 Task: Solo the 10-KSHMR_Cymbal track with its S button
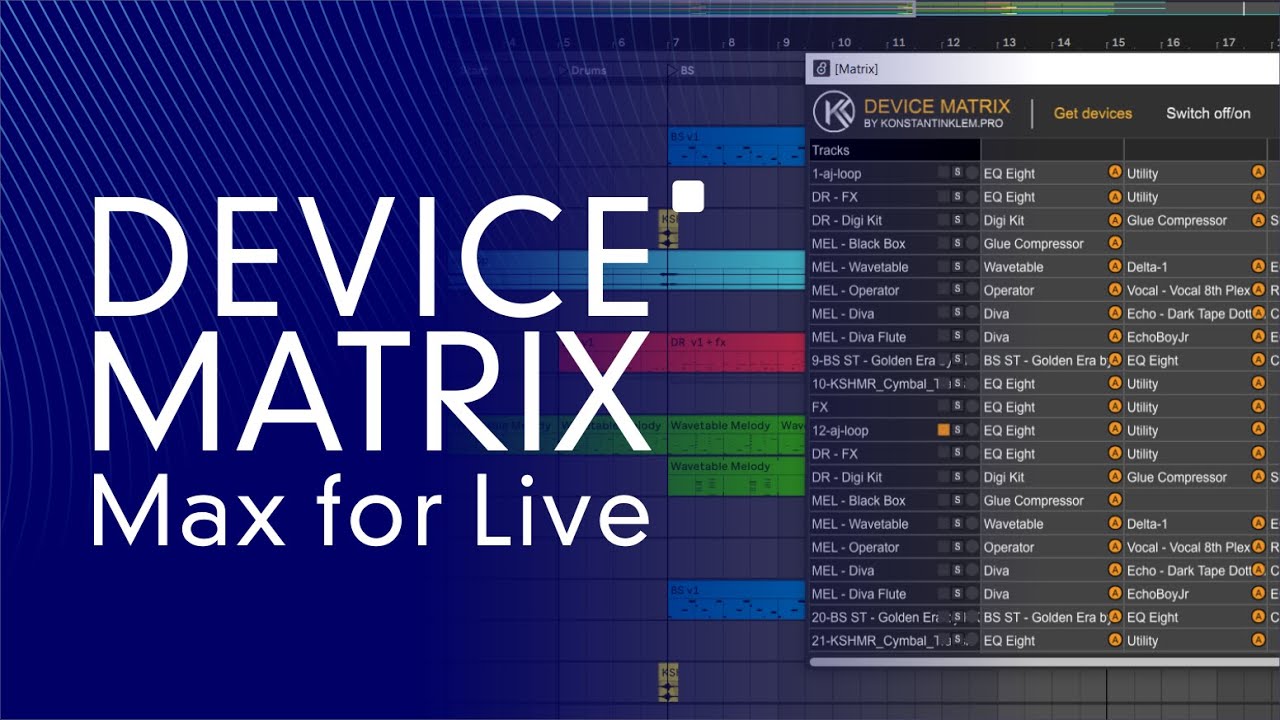pyautogui.click(x=957, y=383)
